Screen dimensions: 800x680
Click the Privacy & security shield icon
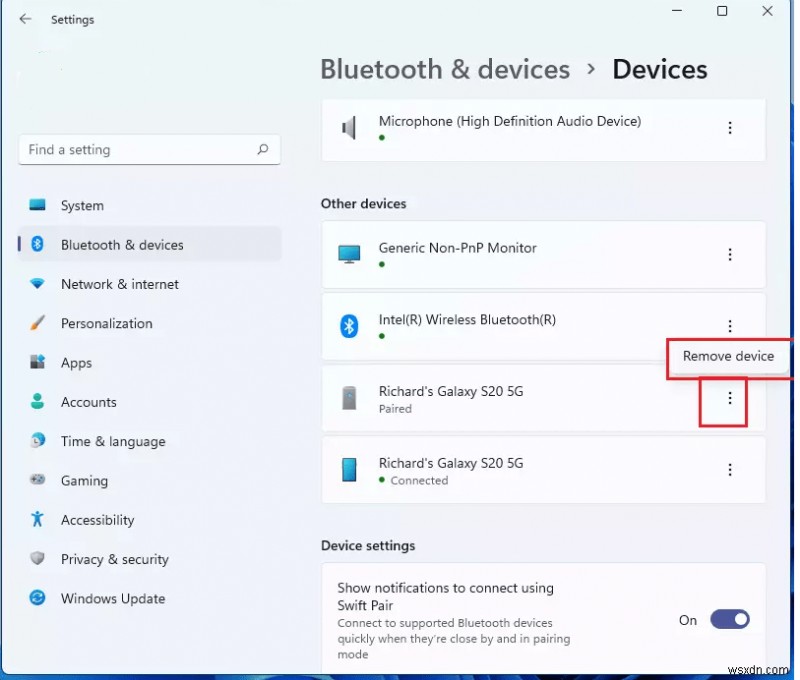pyautogui.click(x=37, y=558)
